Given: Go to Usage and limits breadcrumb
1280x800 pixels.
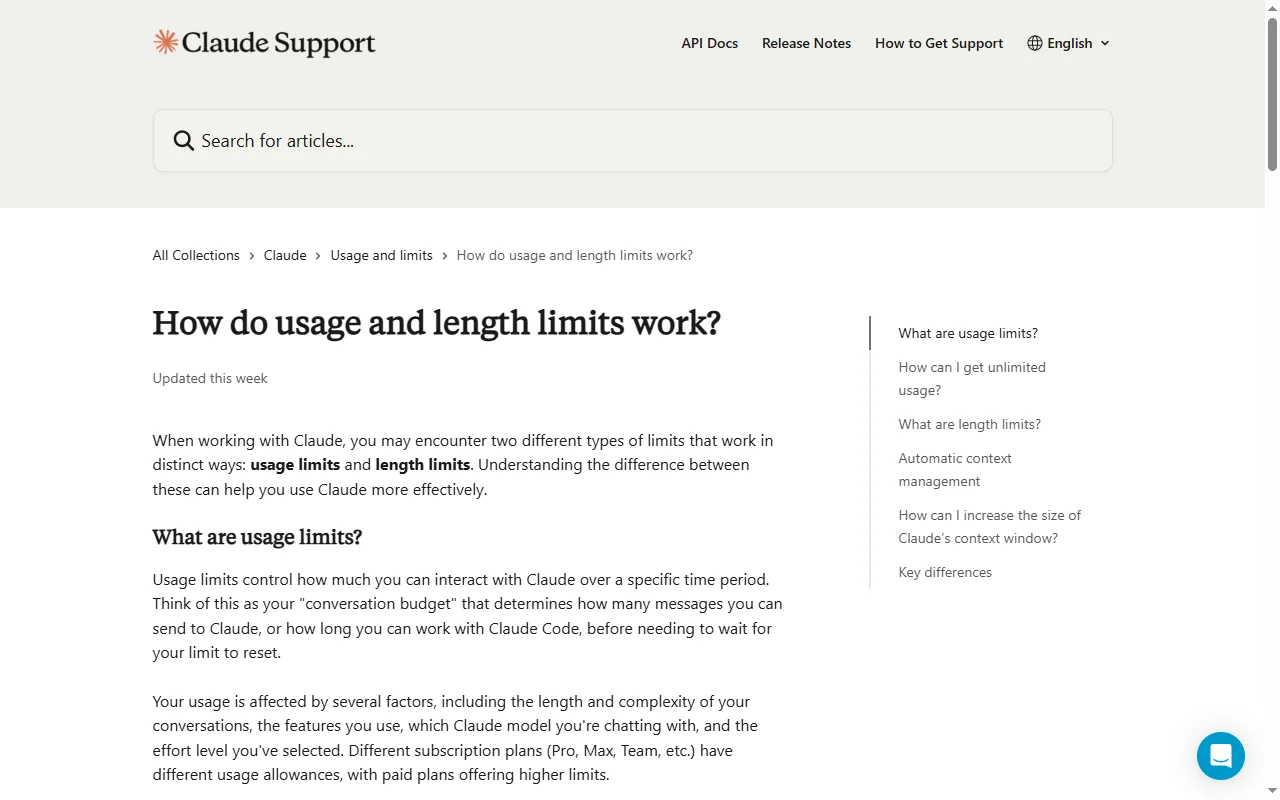Looking at the screenshot, I should [382, 255].
